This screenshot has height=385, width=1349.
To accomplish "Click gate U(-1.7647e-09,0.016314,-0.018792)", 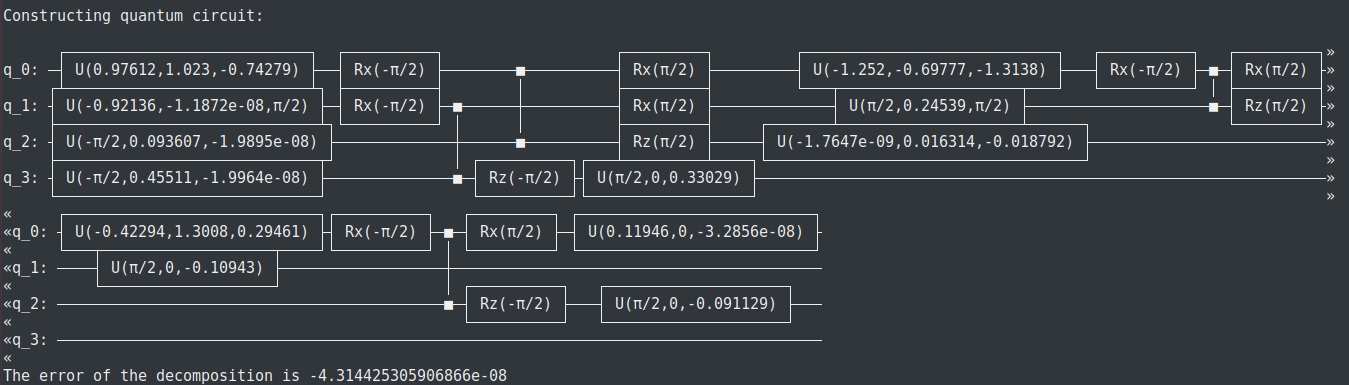I will click(925, 142).
